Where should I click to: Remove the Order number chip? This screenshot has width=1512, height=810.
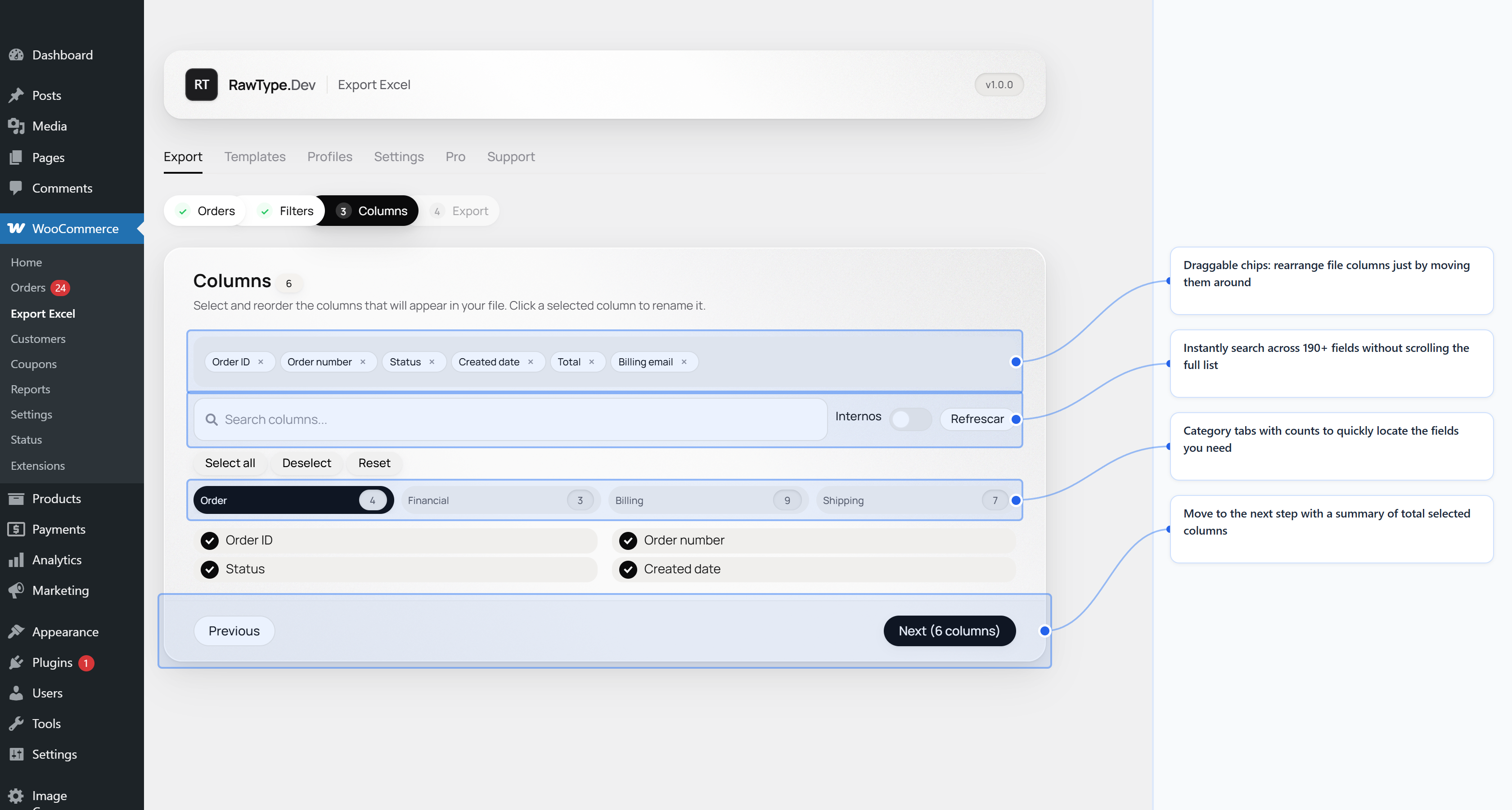(x=363, y=361)
